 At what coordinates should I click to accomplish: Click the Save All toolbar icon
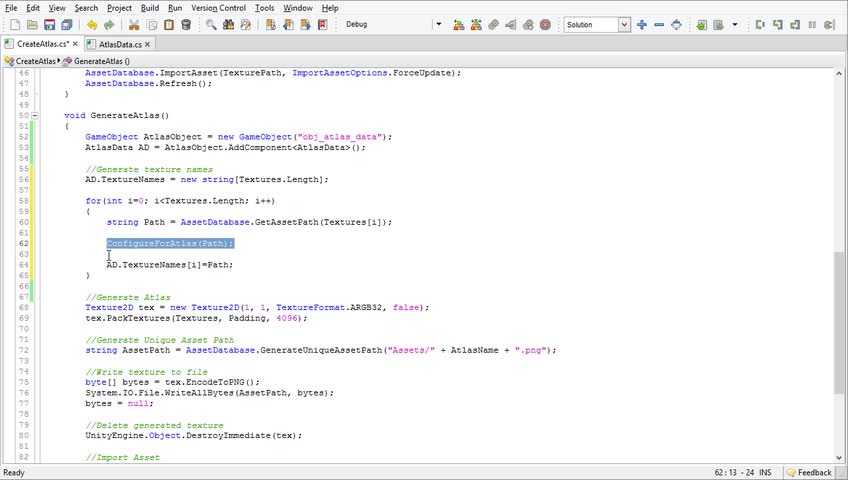(67, 25)
